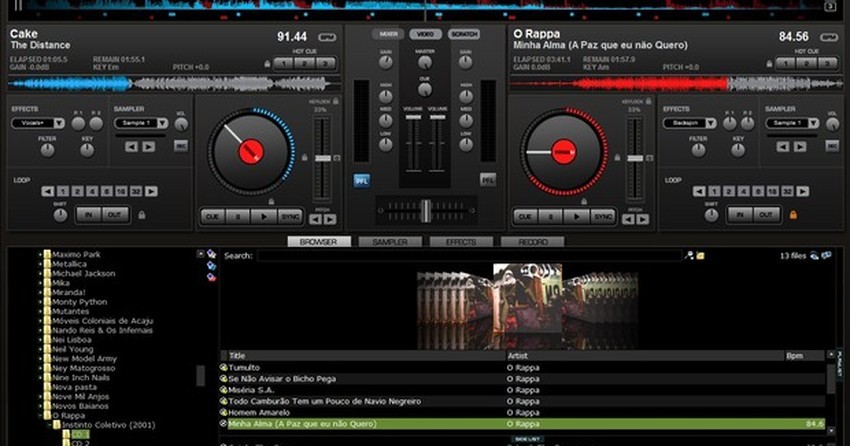Open the BROWSER tab
The image size is (850, 446).
319,242
